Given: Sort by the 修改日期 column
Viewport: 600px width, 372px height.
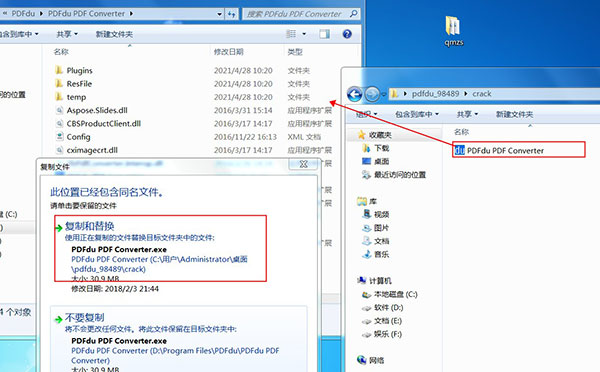Looking at the screenshot, I should (228, 52).
